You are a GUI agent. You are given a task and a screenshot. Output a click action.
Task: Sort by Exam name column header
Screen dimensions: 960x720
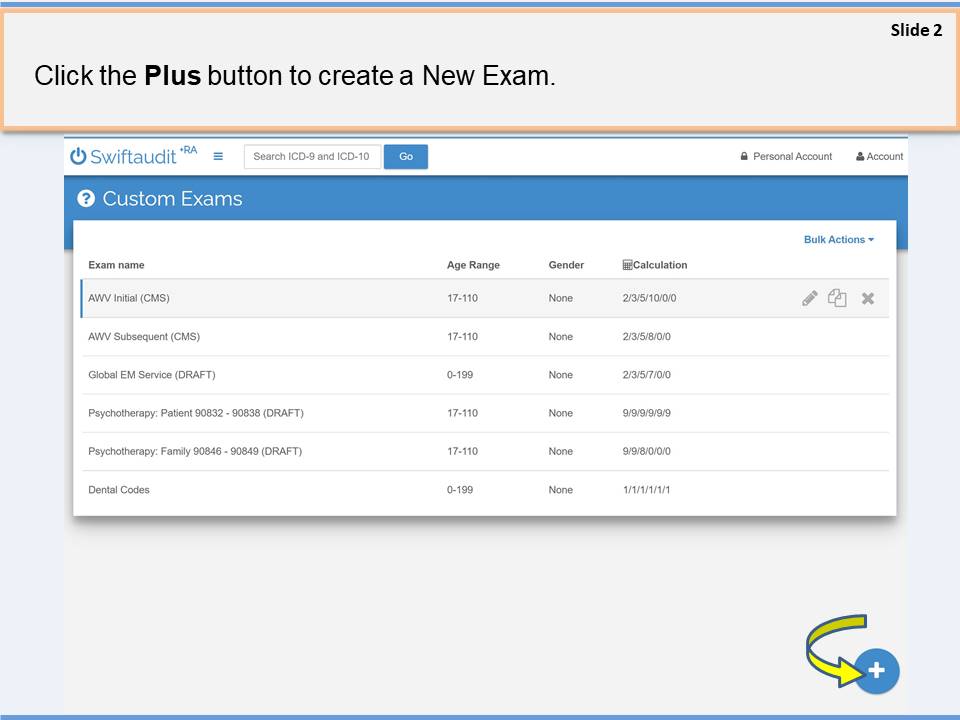click(x=116, y=265)
